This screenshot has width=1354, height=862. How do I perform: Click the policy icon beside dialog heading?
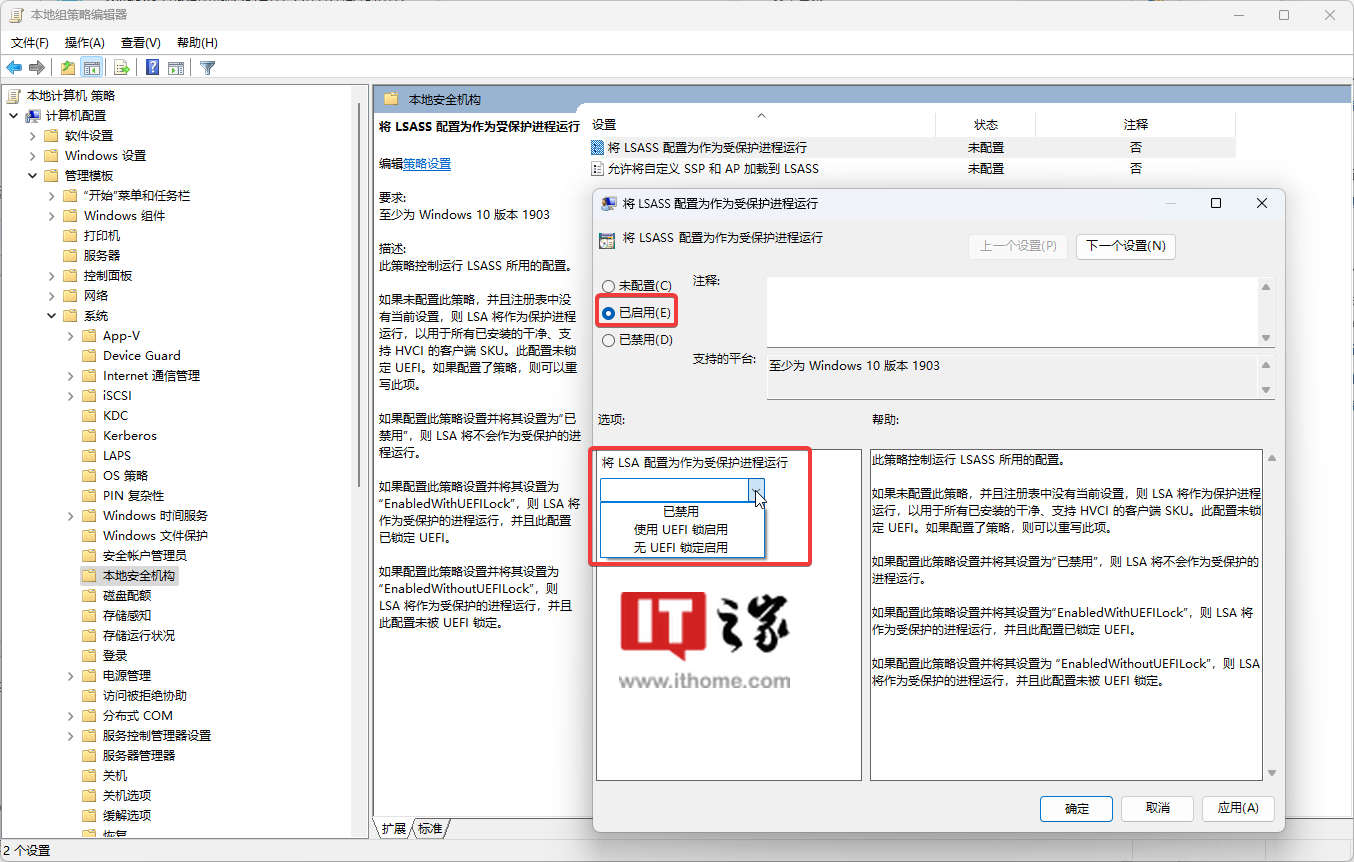pyautogui.click(x=606, y=239)
